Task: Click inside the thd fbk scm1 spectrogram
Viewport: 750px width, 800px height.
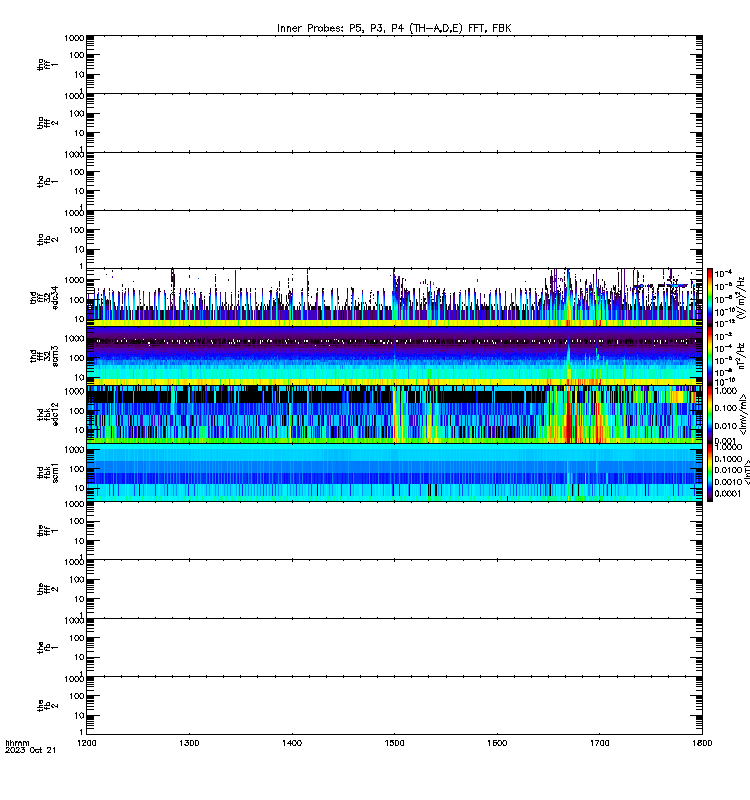Action: [x=394, y=472]
